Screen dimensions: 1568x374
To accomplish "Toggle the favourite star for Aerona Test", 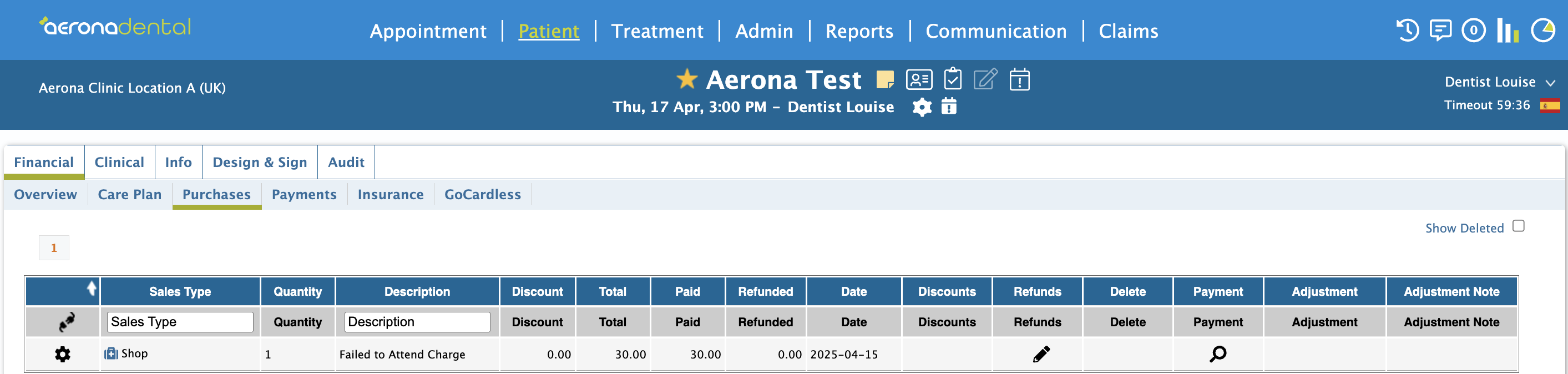I will point(686,79).
